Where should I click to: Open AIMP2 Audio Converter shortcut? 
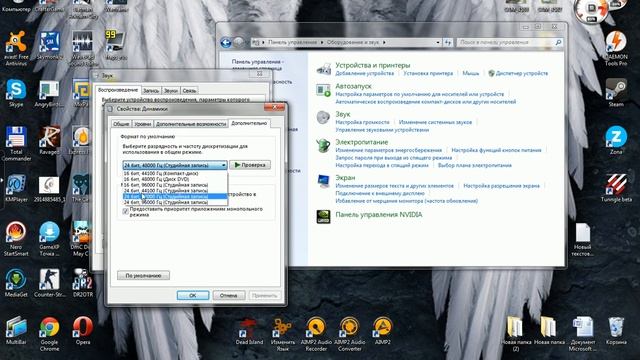point(350,334)
